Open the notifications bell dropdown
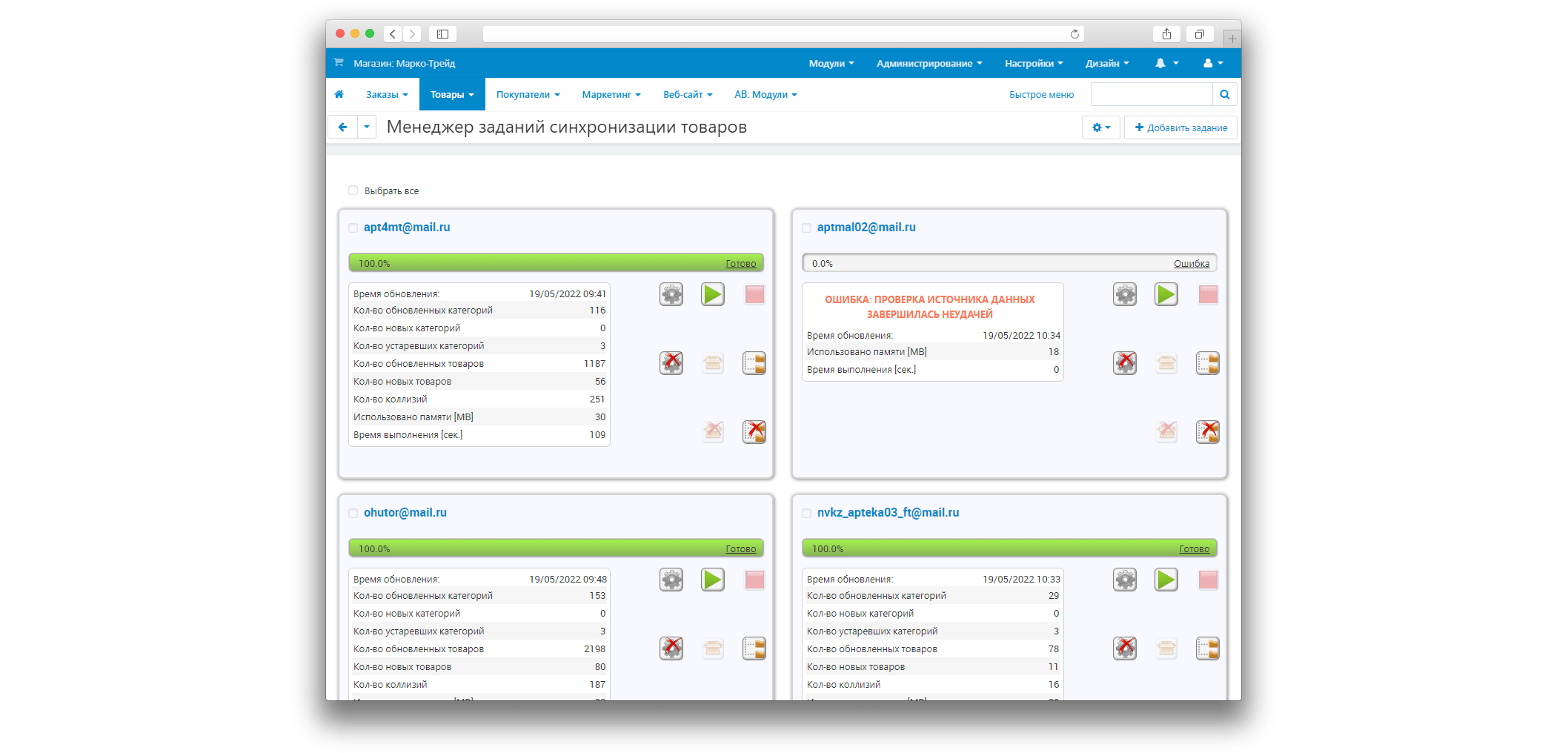This screenshot has width=1568, height=753. [x=1166, y=63]
